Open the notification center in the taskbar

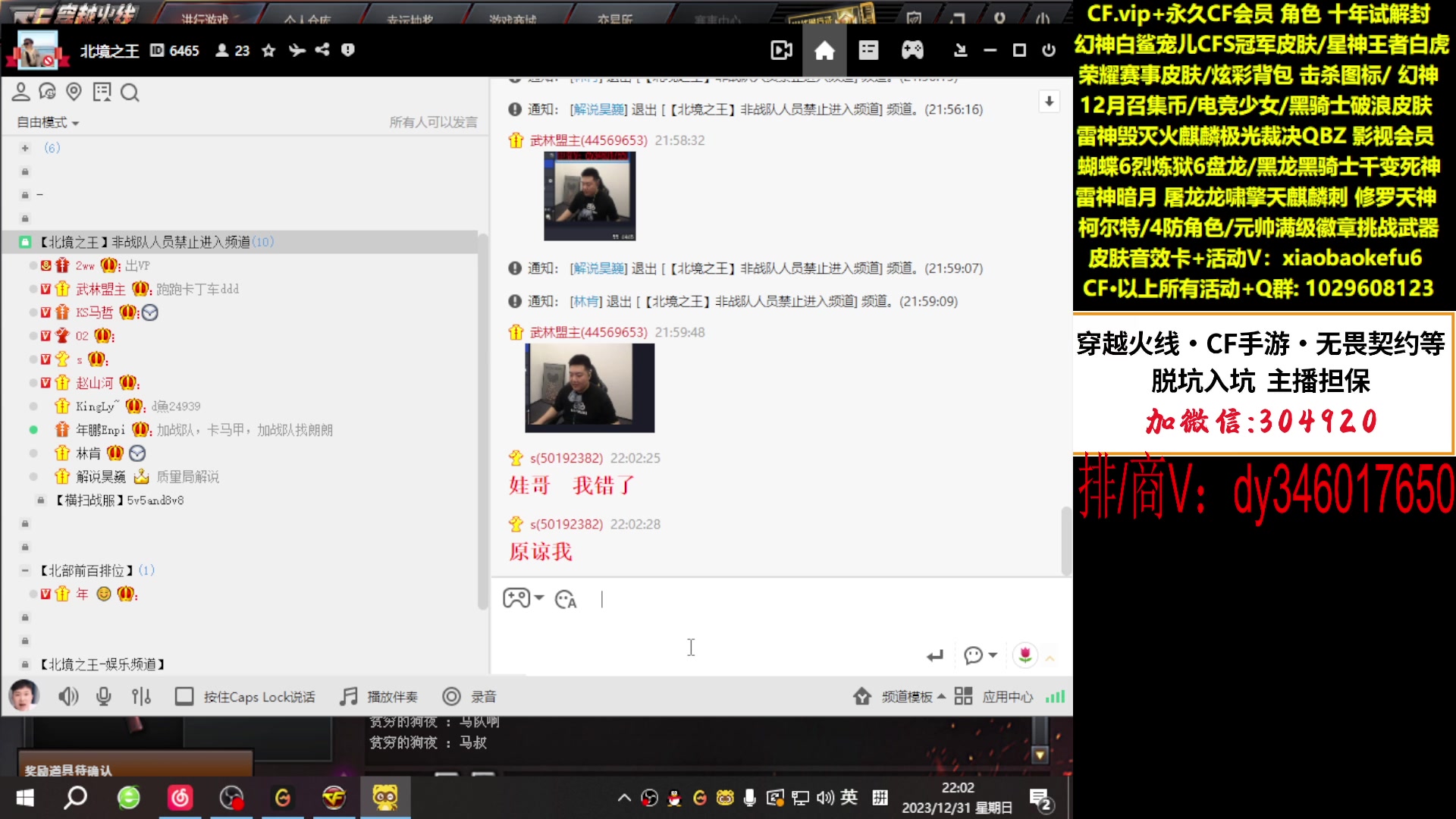(1040, 799)
